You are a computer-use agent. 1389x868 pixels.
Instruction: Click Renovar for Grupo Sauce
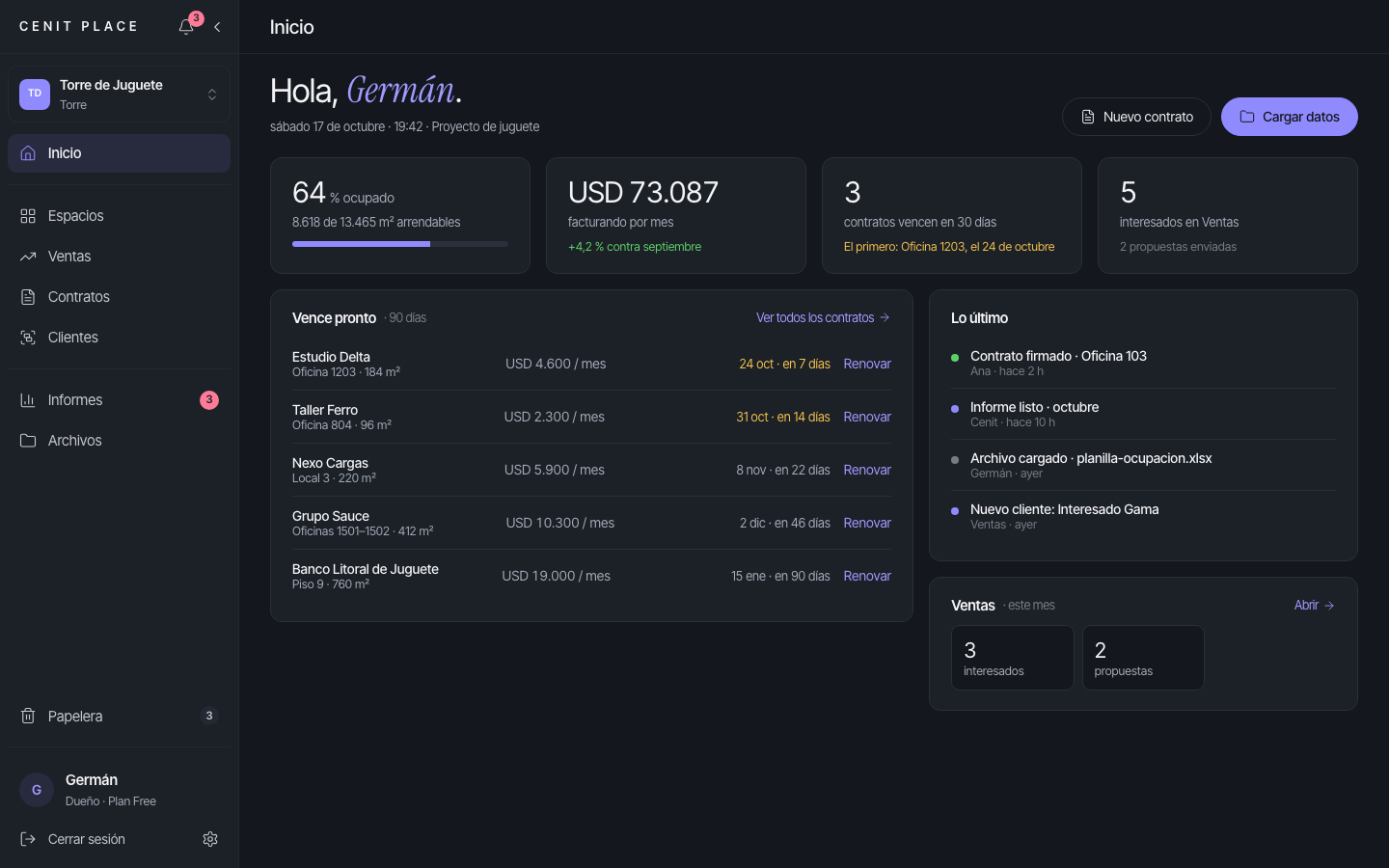(x=867, y=523)
